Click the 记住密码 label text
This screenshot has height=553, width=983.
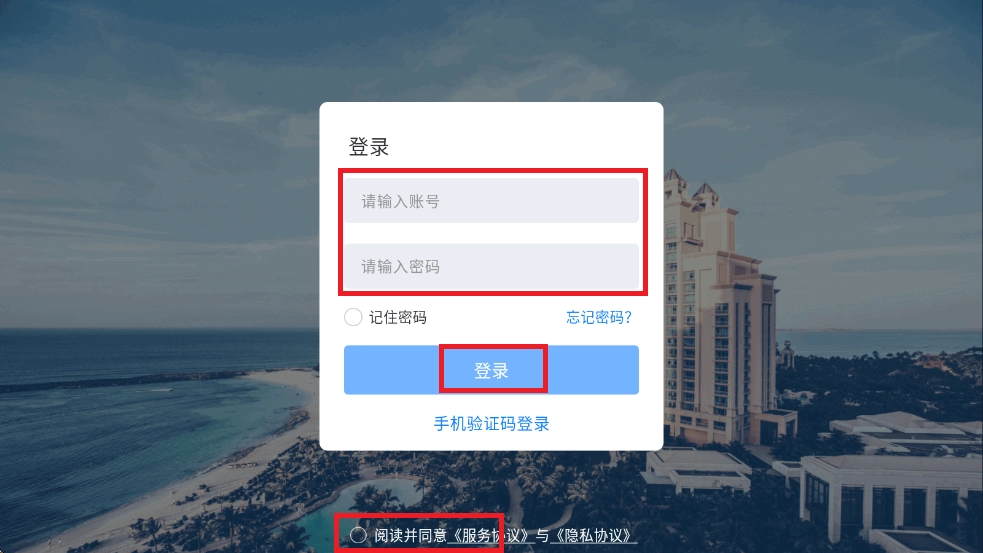click(x=397, y=317)
